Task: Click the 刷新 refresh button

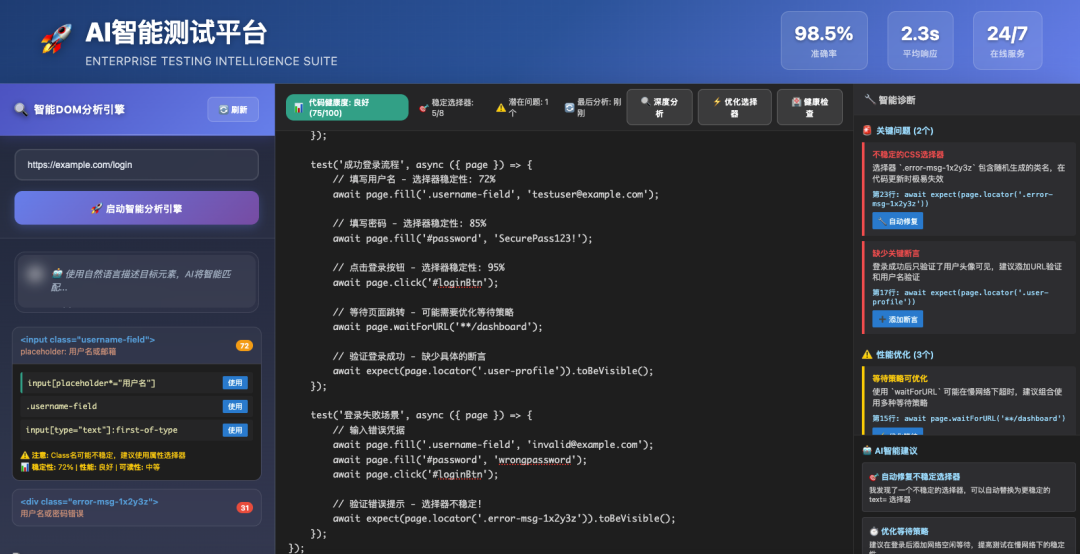Action: [x=233, y=110]
